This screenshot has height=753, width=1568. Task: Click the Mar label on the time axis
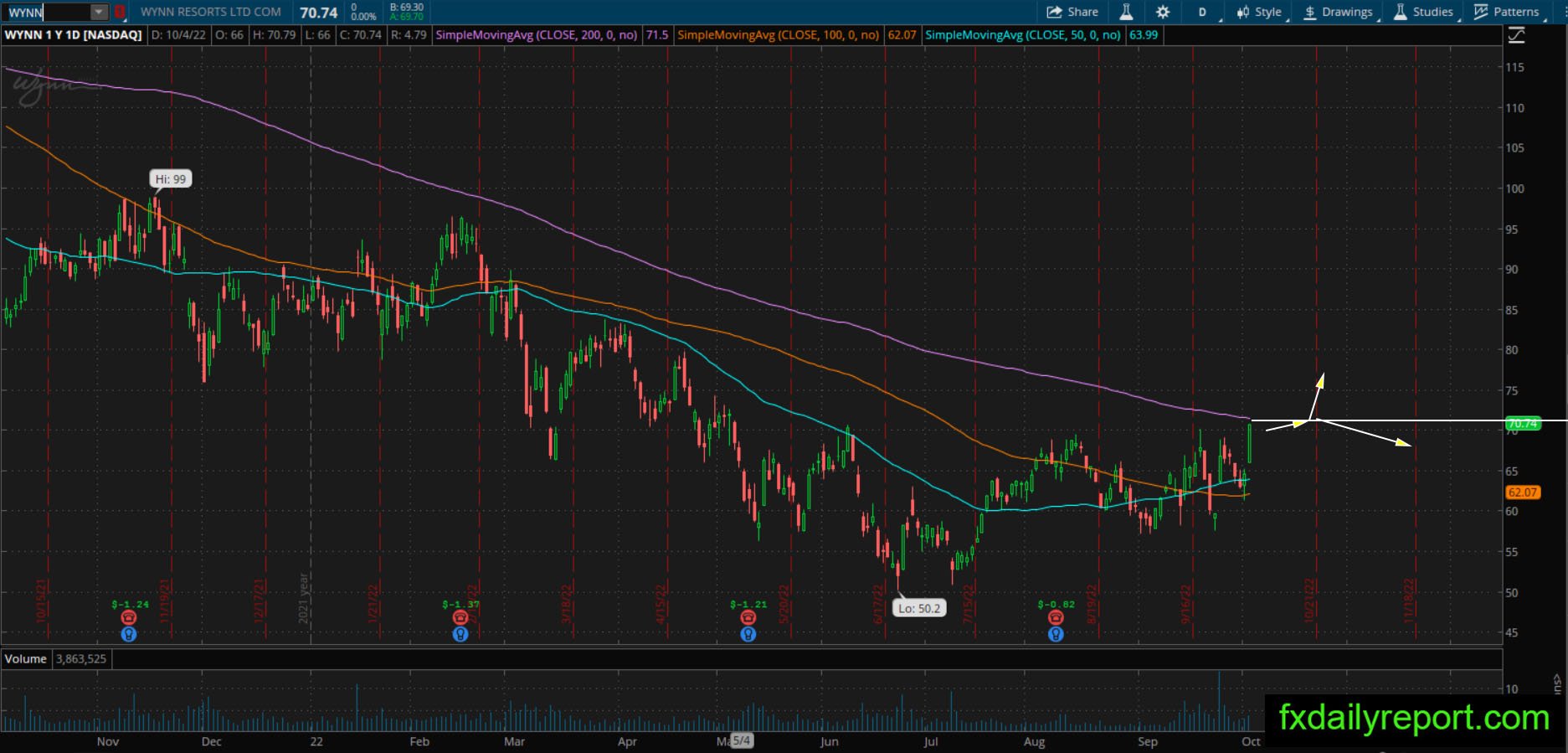point(514,741)
